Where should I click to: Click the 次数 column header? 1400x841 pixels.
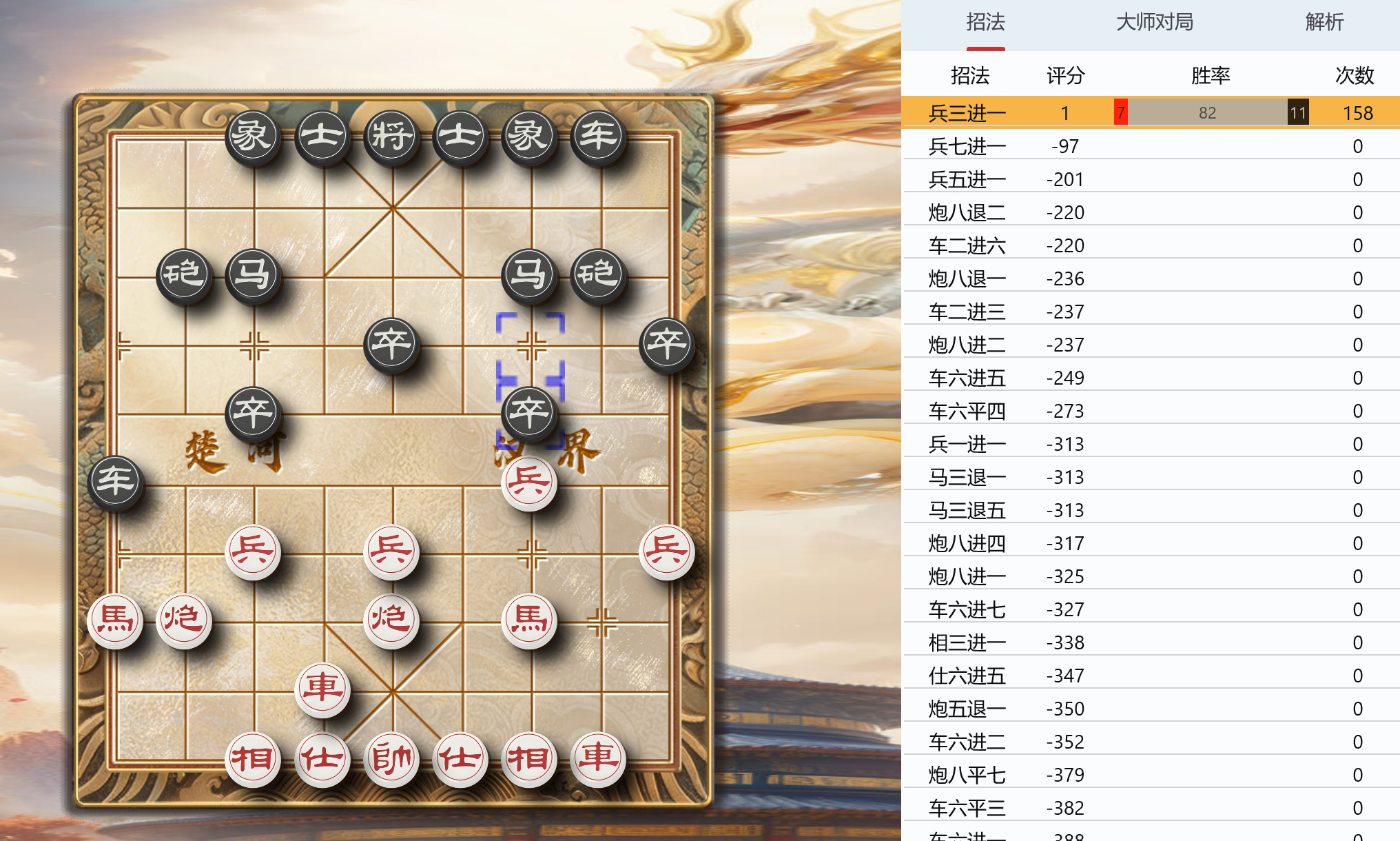[1355, 75]
